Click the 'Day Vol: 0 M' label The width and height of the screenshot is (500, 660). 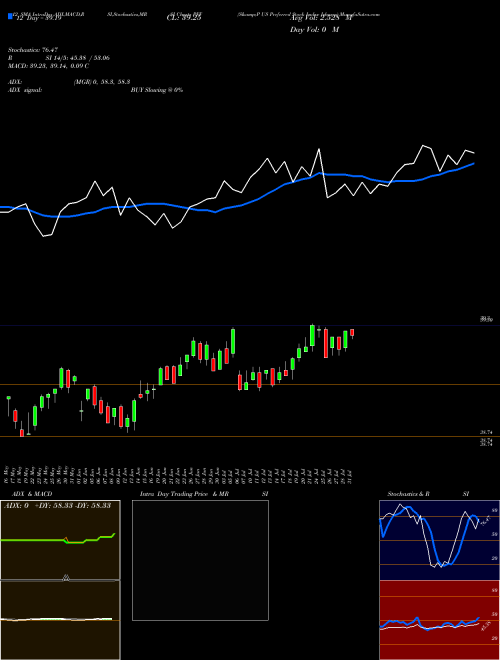[x=314, y=30]
